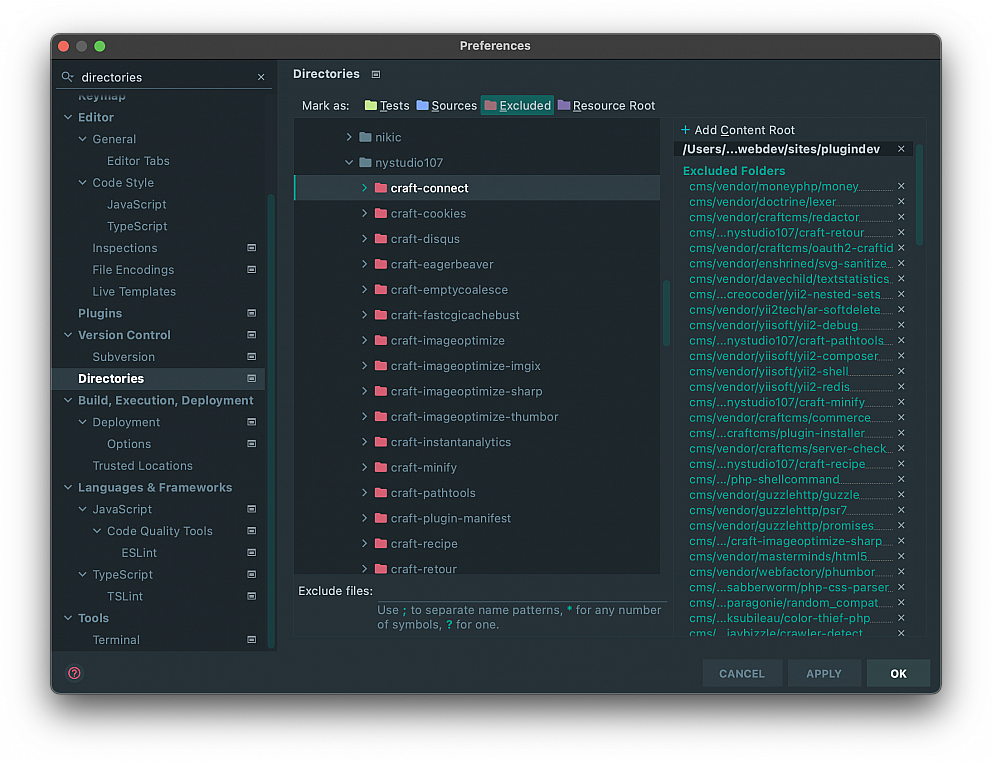The height and width of the screenshot is (761, 992).
Task: Clear the directories search field
Action: (261, 77)
